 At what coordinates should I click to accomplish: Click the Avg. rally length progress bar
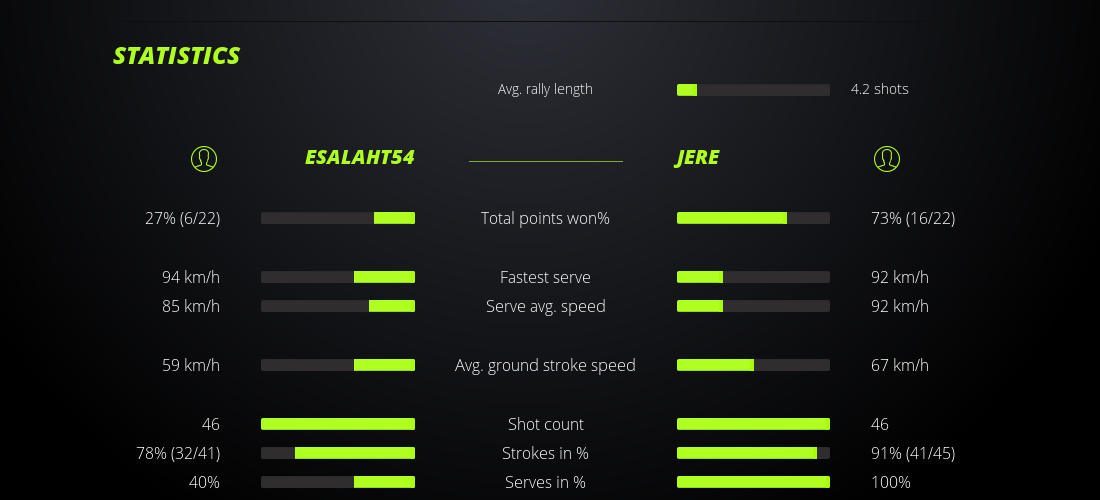753,90
